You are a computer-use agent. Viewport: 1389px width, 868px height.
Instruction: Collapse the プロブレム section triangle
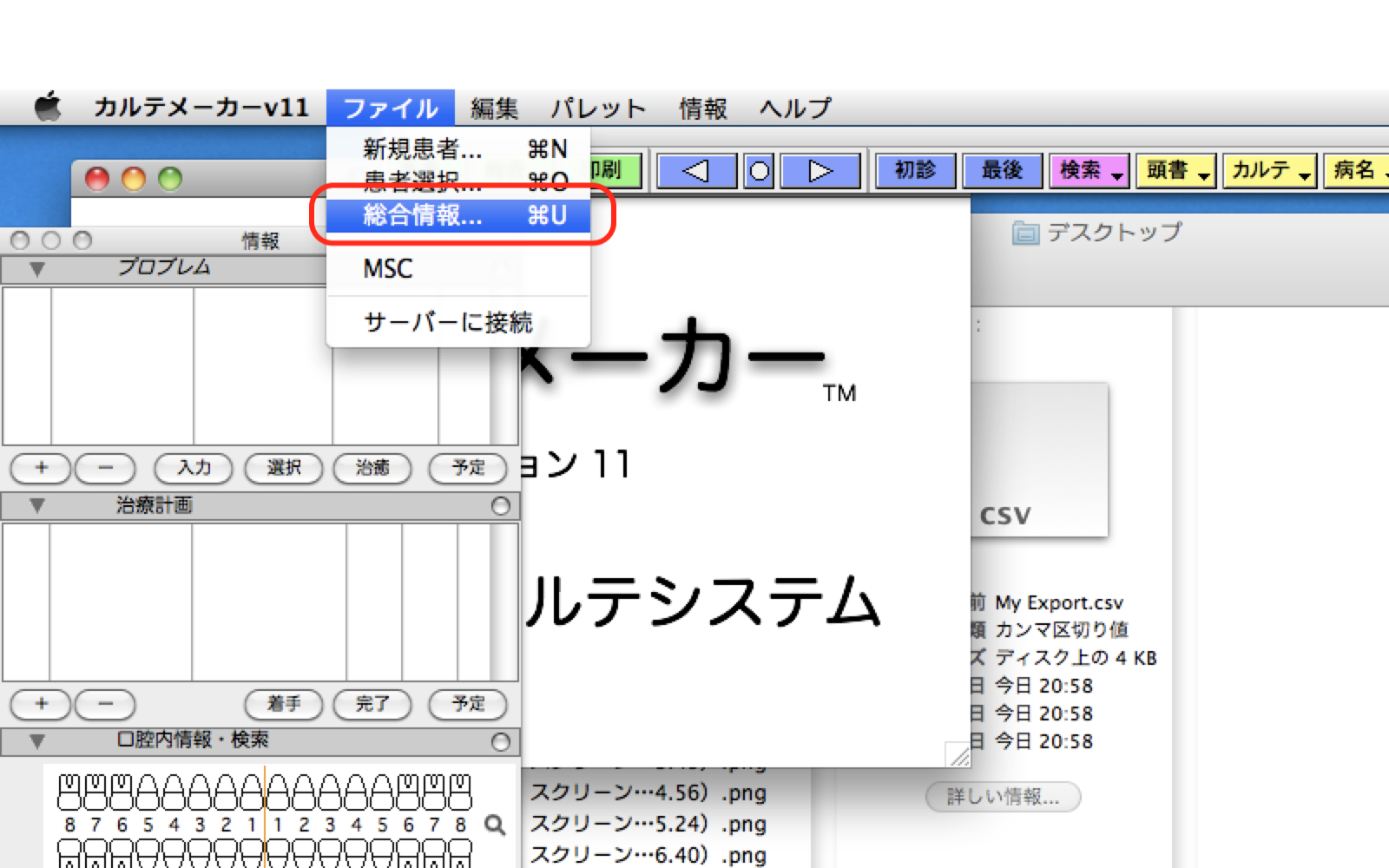tap(36, 269)
